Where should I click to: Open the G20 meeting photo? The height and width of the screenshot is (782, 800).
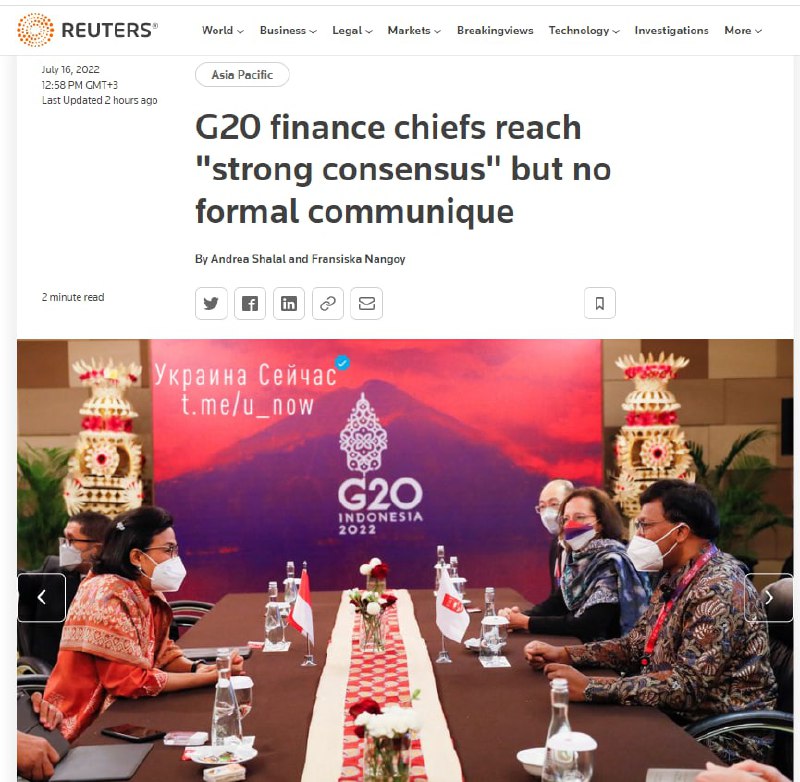tap(405, 560)
